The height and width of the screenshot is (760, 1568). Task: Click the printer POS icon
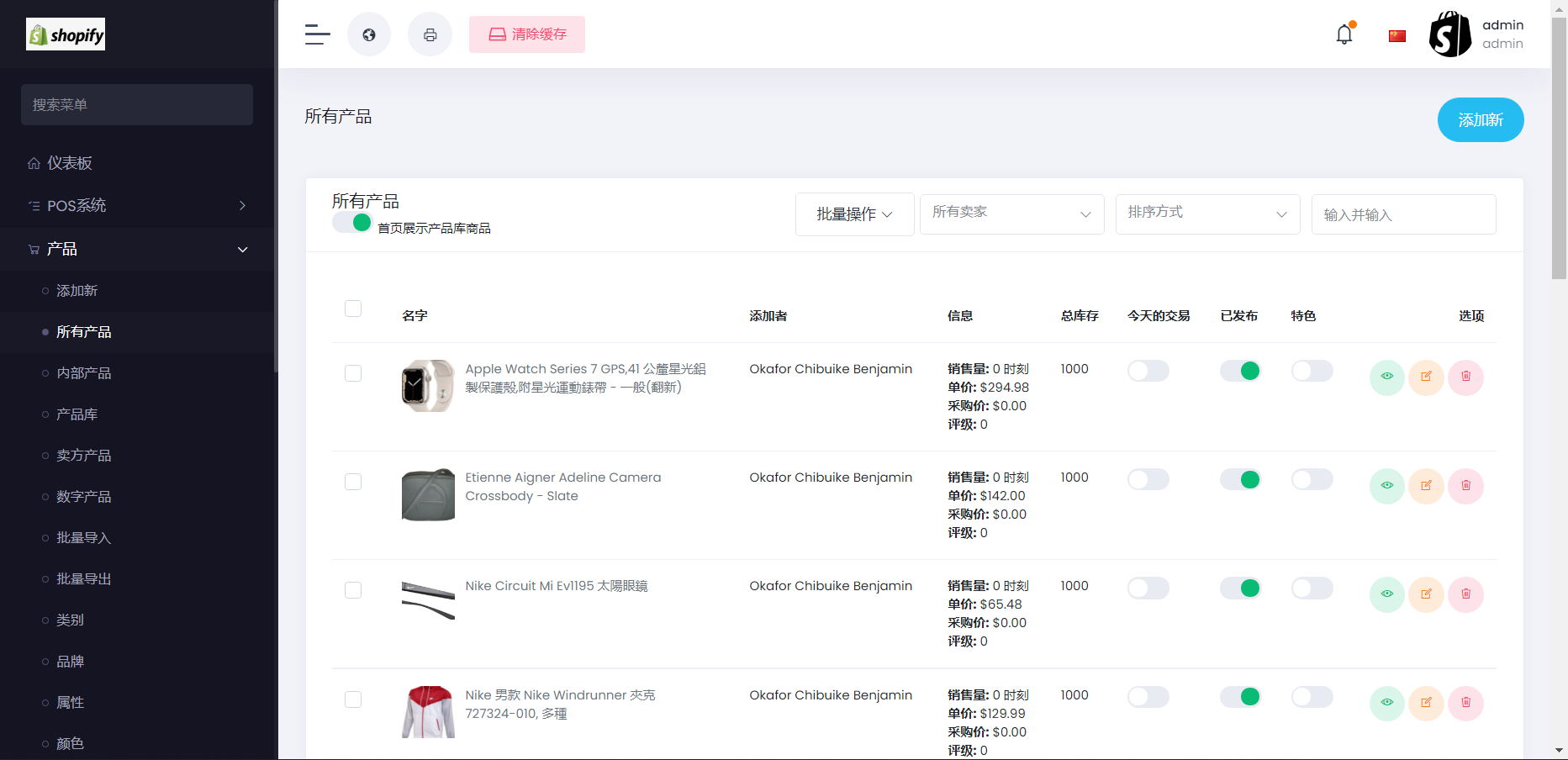coord(430,34)
